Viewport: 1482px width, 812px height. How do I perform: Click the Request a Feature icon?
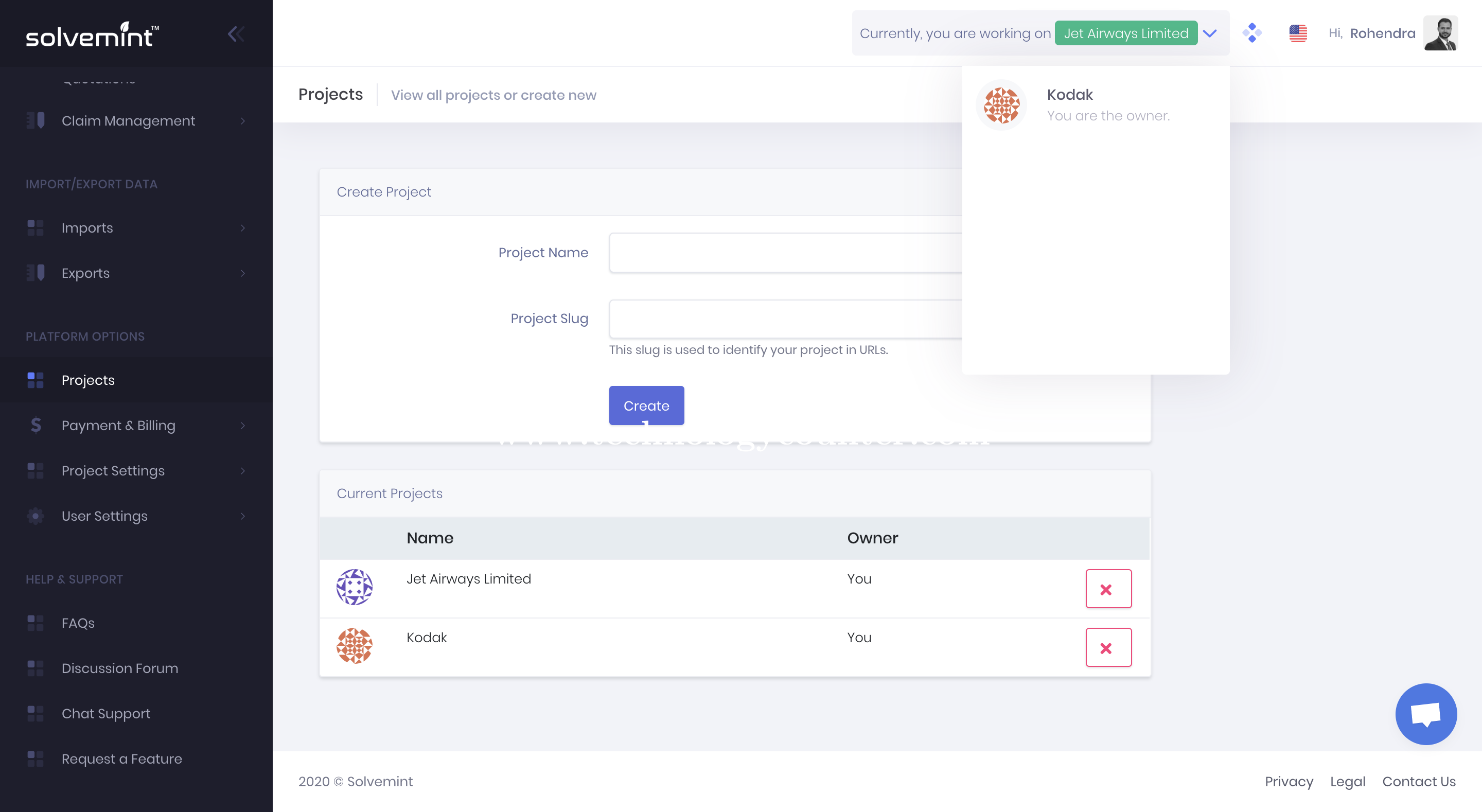(36, 758)
